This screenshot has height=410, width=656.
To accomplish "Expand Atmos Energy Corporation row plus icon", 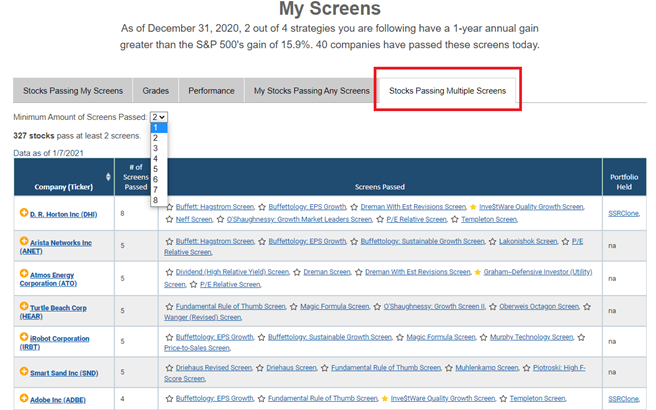I will pos(24,273).
